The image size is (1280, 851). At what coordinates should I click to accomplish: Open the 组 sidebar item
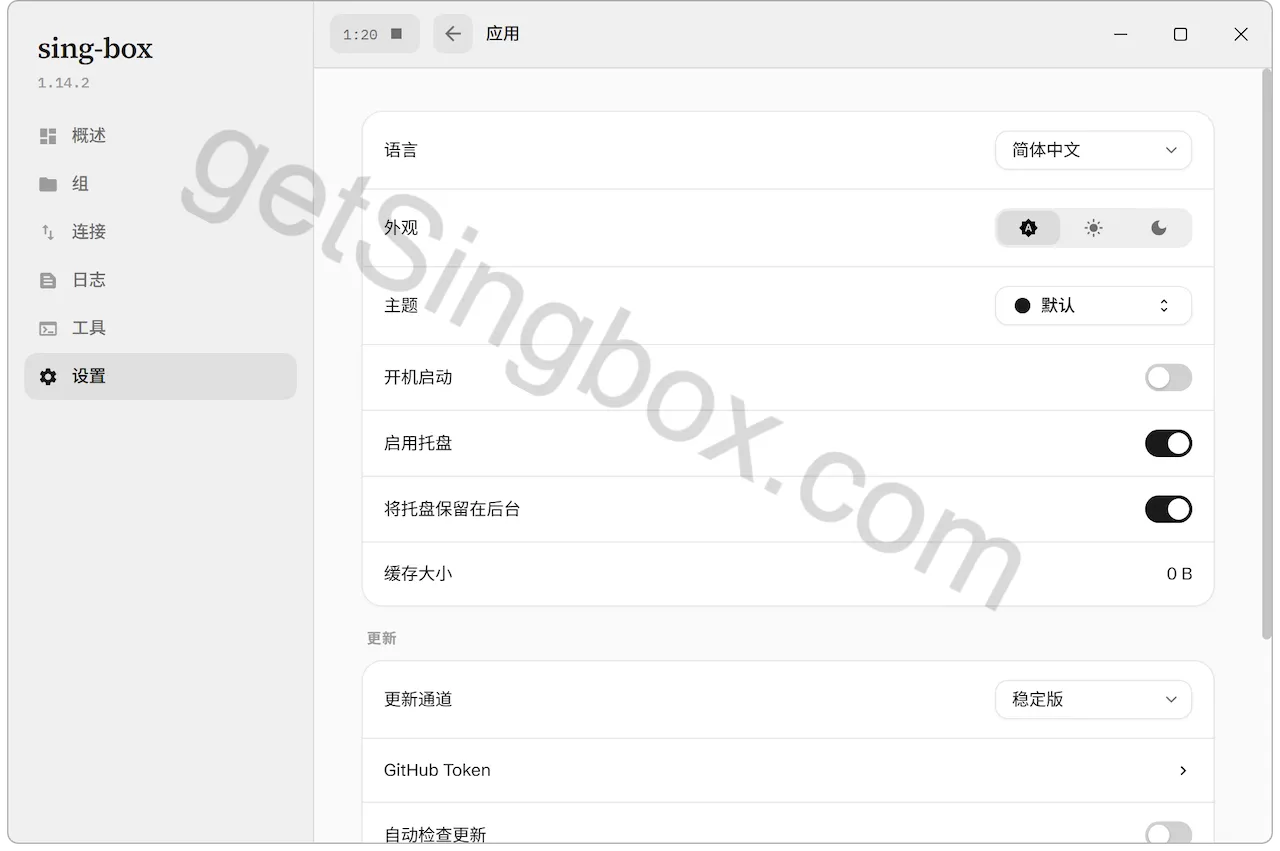pos(160,184)
